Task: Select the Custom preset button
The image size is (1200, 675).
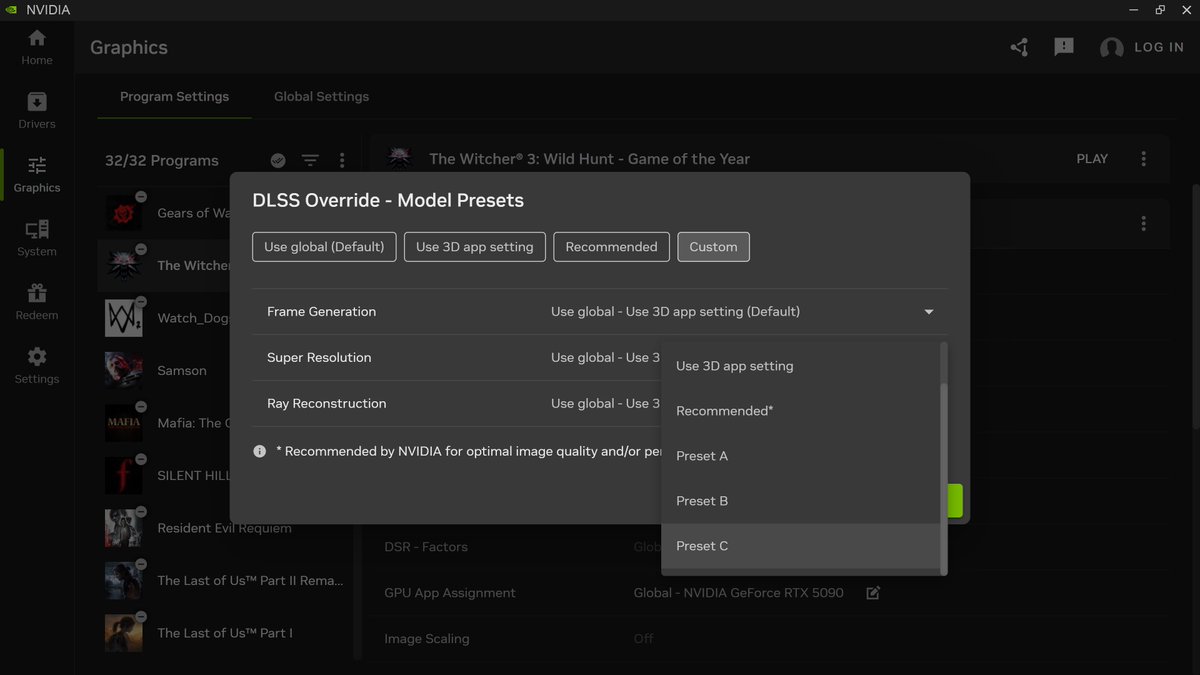Action: [713, 247]
